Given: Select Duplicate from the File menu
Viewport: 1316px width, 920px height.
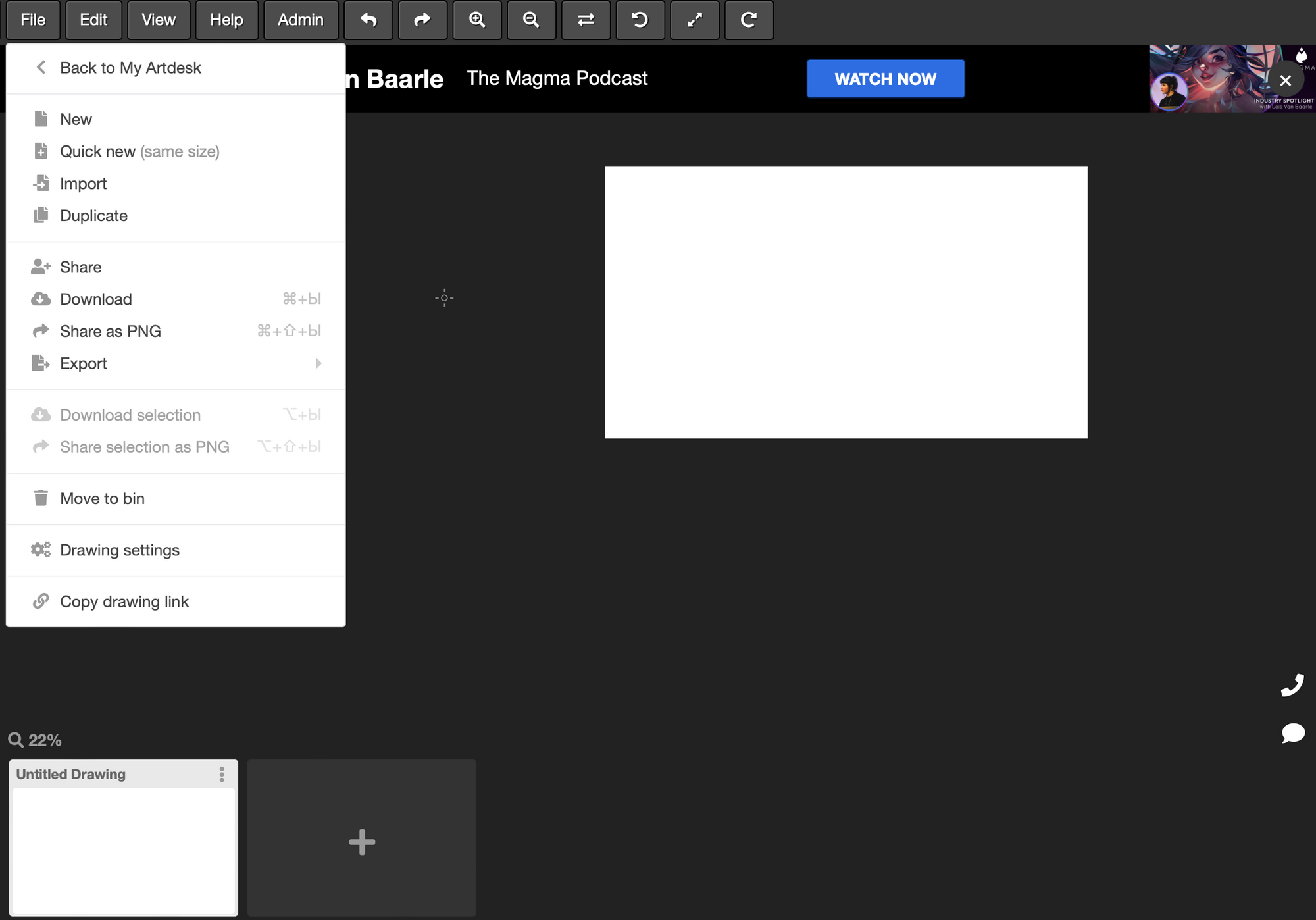Looking at the screenshot, I should [93, 216].
